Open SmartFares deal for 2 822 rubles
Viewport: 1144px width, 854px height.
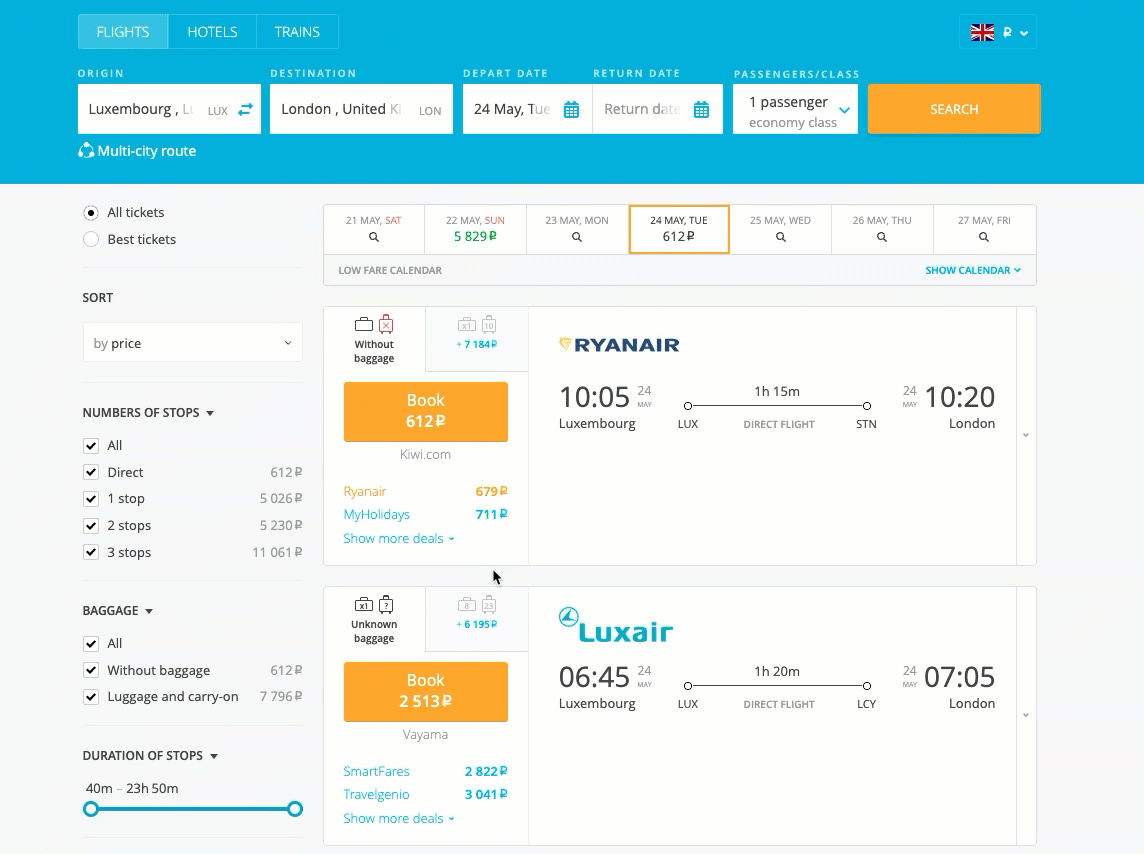coord(425,772)
